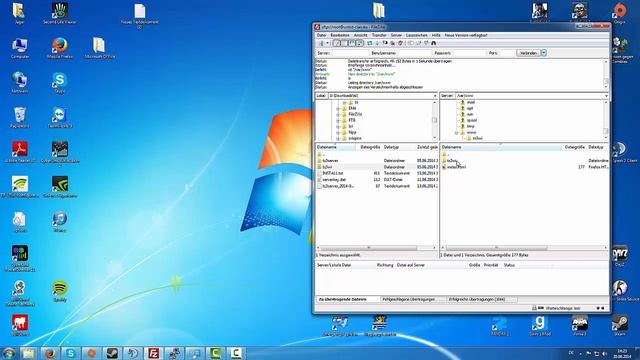This screenshot has width=640, height=360.
Task: Select the ts3wi folder in remote tree
Action: coord(477,138)
